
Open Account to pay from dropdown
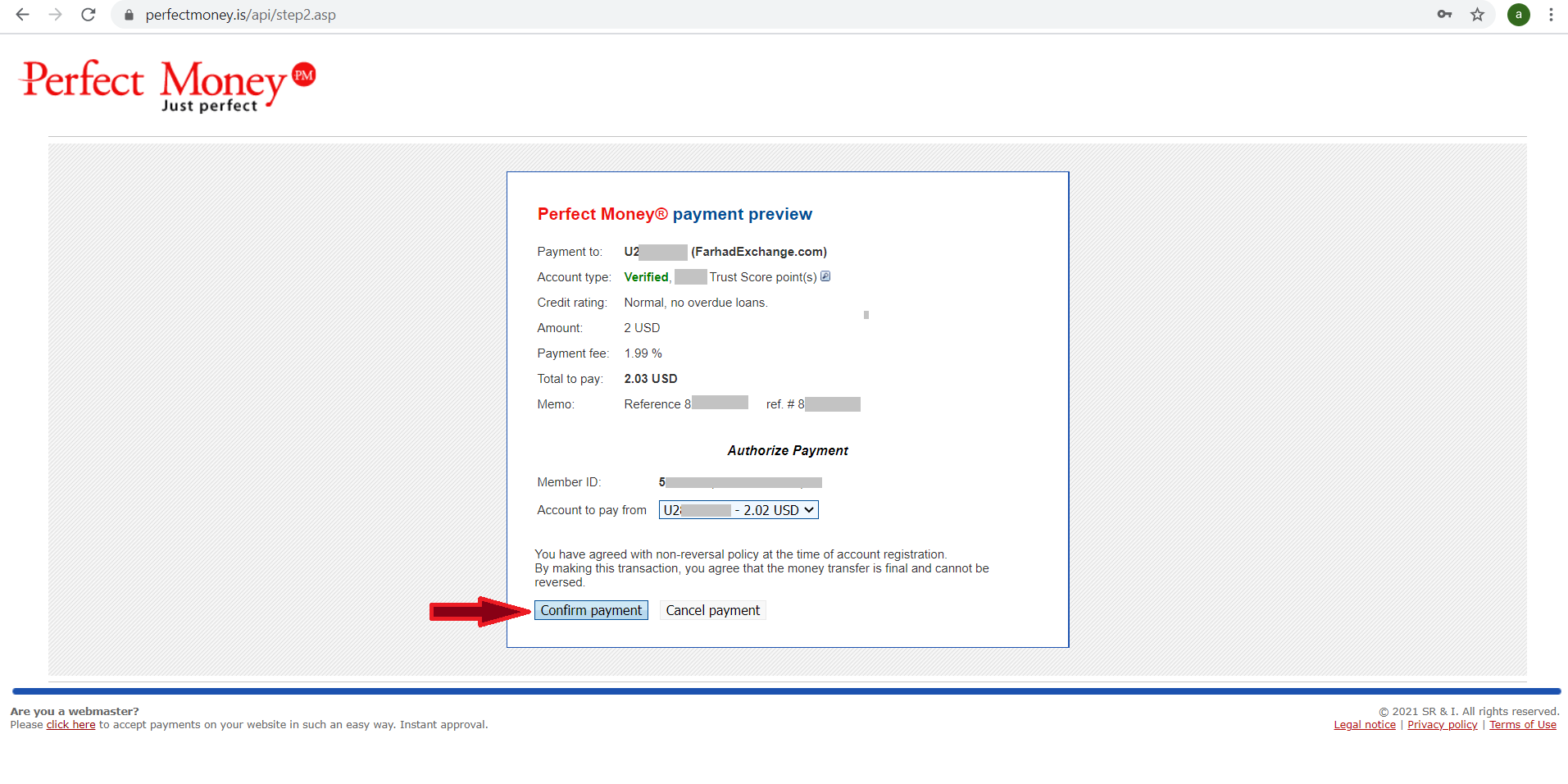click(x=739, y=510)
